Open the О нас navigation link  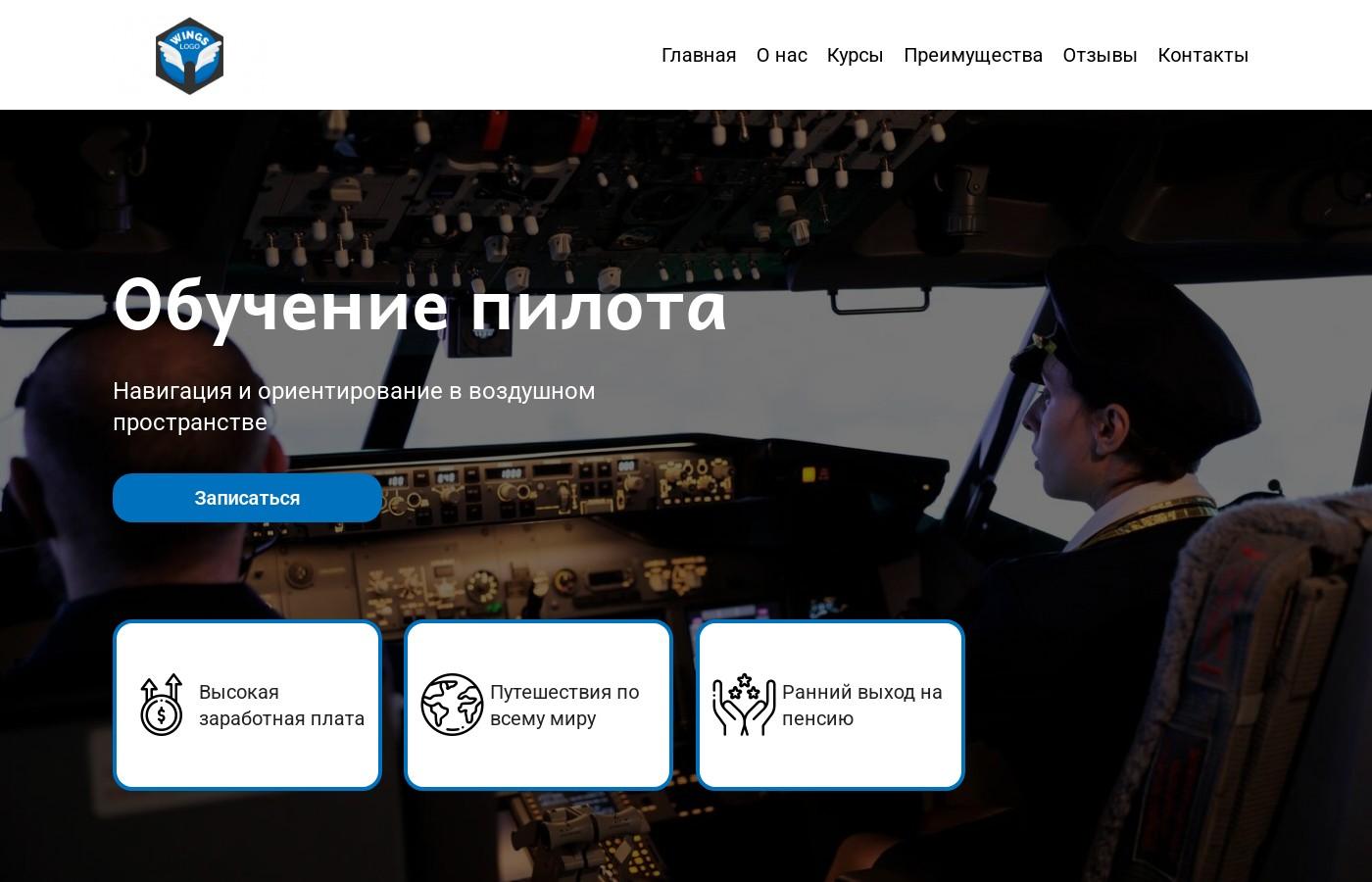781,55
